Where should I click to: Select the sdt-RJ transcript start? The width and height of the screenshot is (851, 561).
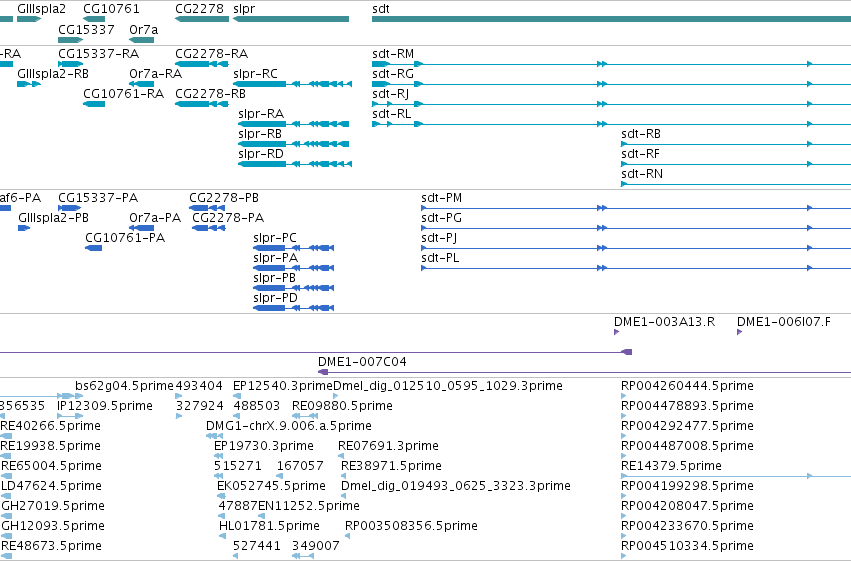point(376,104)
